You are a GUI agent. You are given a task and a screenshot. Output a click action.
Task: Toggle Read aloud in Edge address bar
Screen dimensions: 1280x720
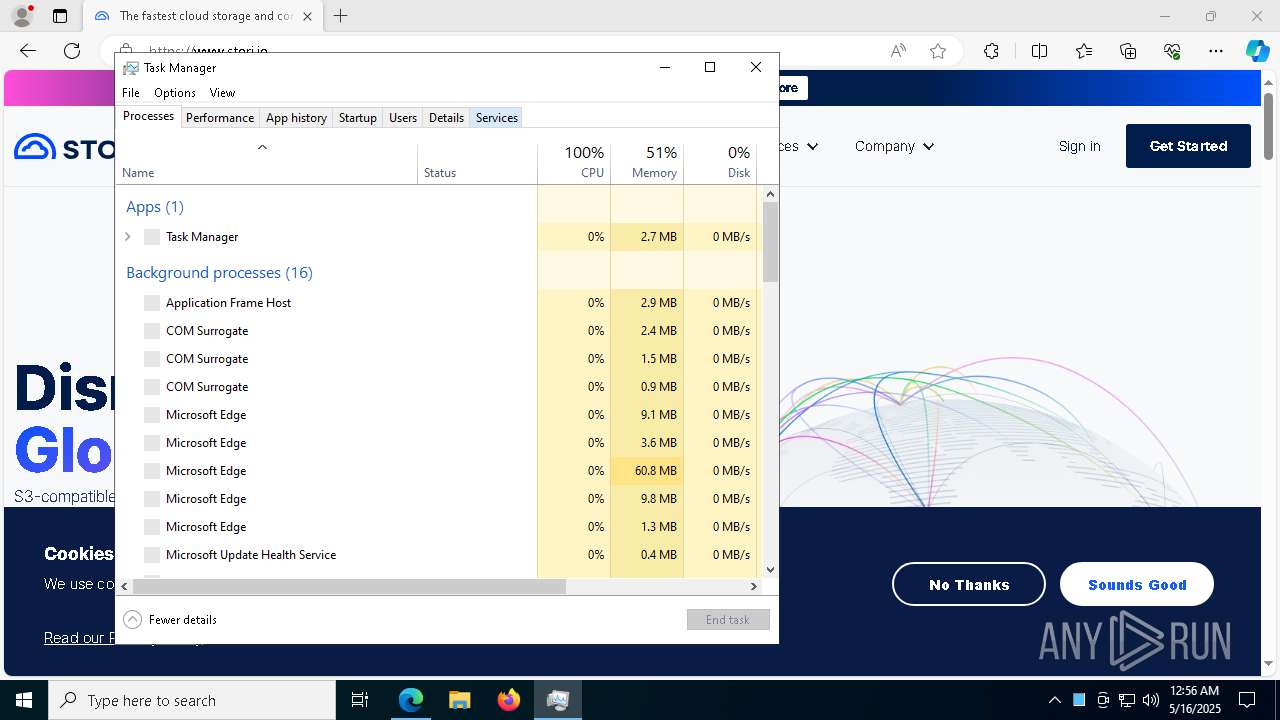(898, 51)
